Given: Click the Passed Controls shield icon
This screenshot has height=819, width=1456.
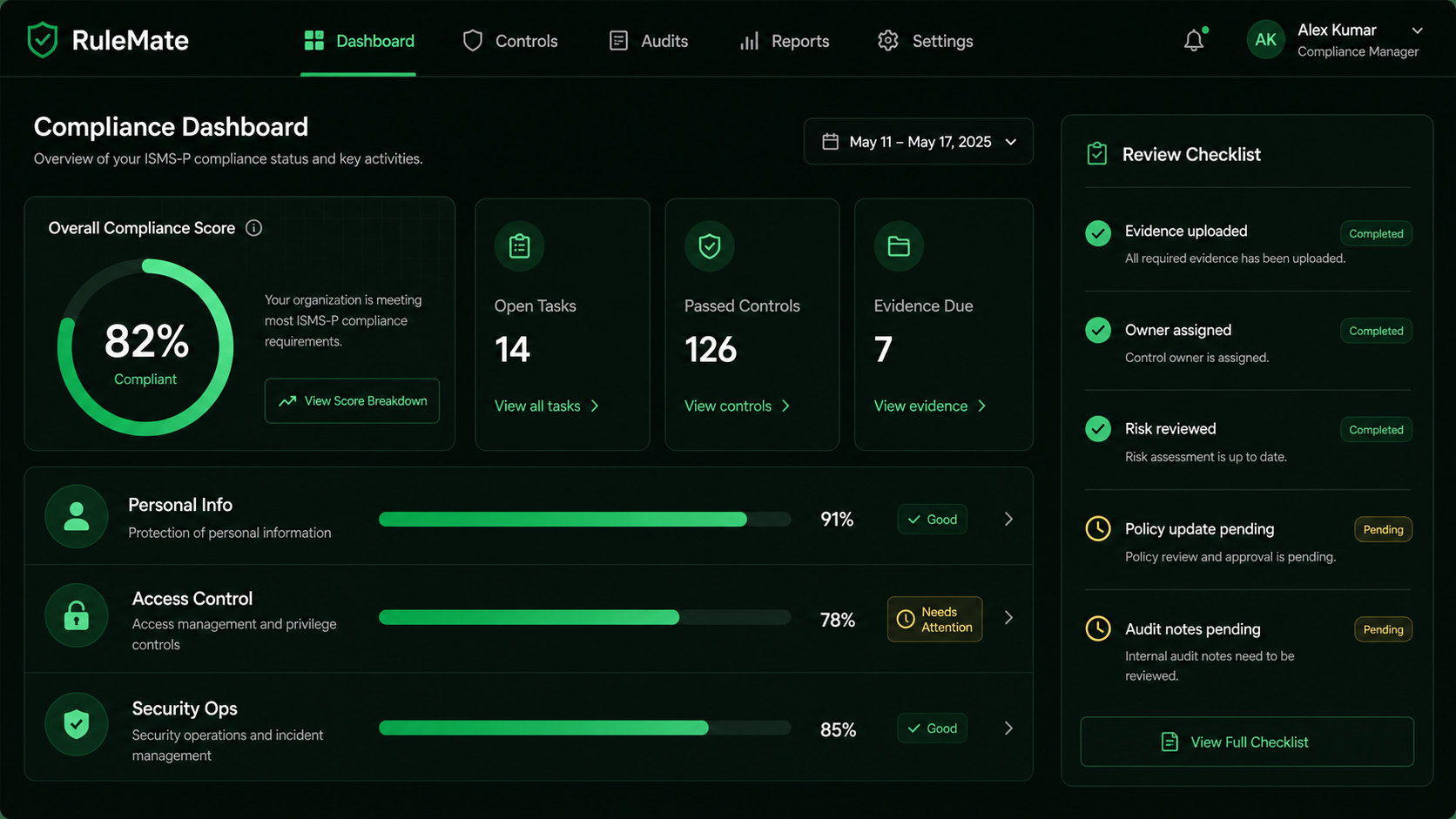Looking at the screenshot, I should click(x=710, y=246).
